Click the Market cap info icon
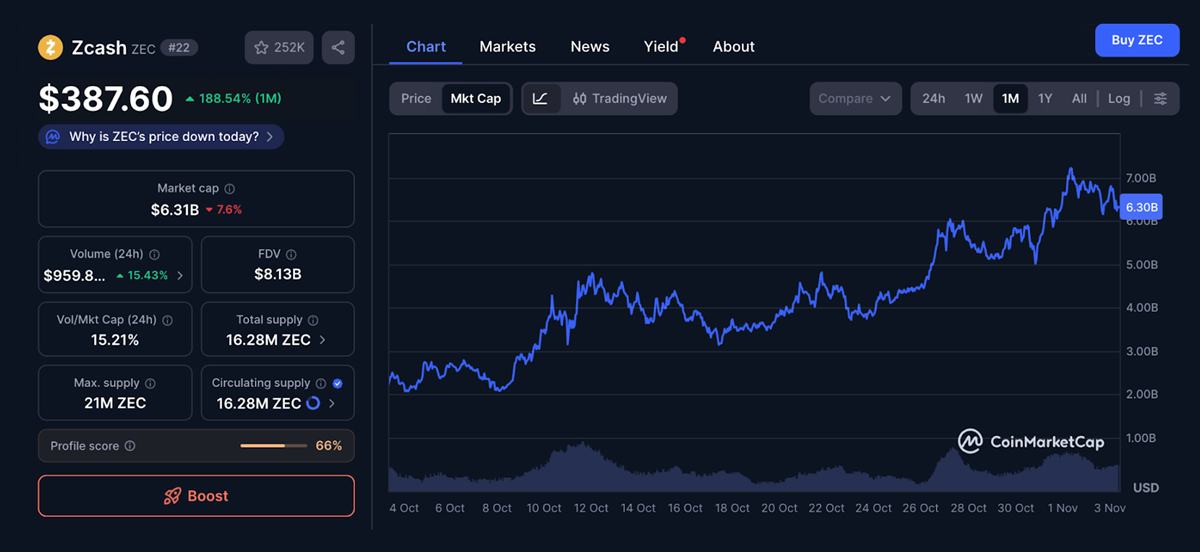 coord(230,189)
